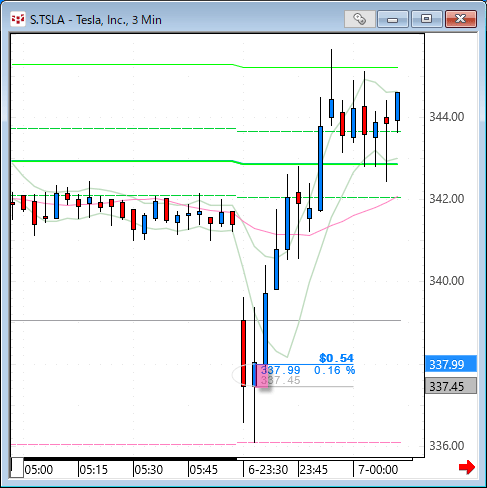The height and width of the screenshot is (488, 487).
Task: Click the $0.54 profit label on the chart
Action: tap(336, 358)
